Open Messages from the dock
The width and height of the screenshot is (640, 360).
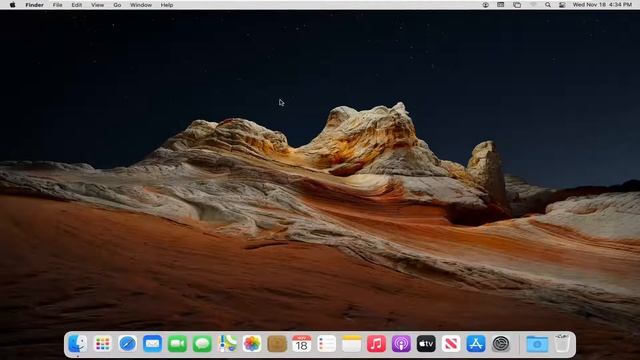(x=202, y=344)
